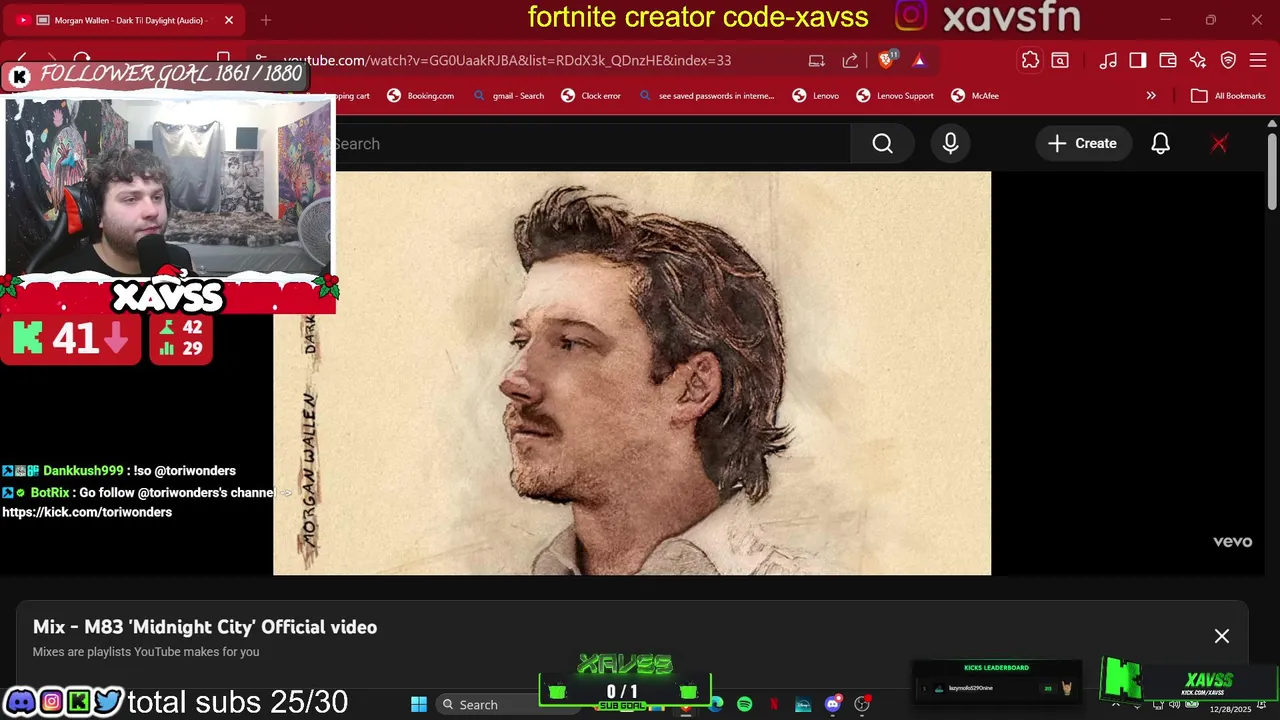Screen dimensions: 1280x720
Task: Open the browser hamburger main menu
Action: 1259,60
